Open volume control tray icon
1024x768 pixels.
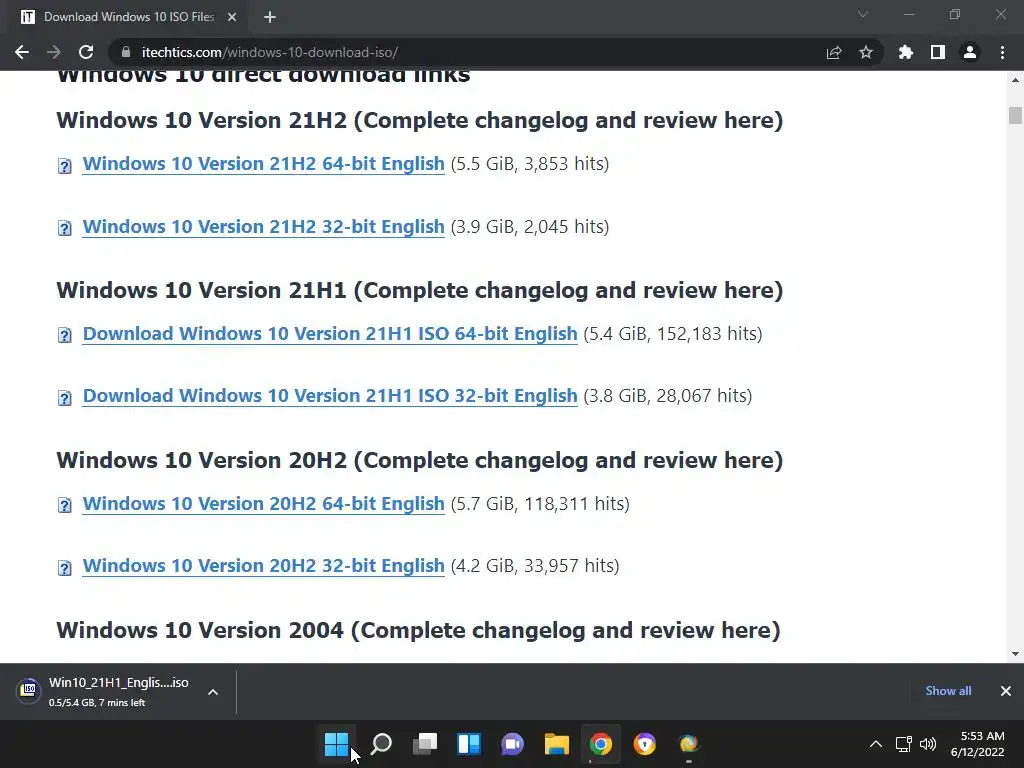click(927, 744)
